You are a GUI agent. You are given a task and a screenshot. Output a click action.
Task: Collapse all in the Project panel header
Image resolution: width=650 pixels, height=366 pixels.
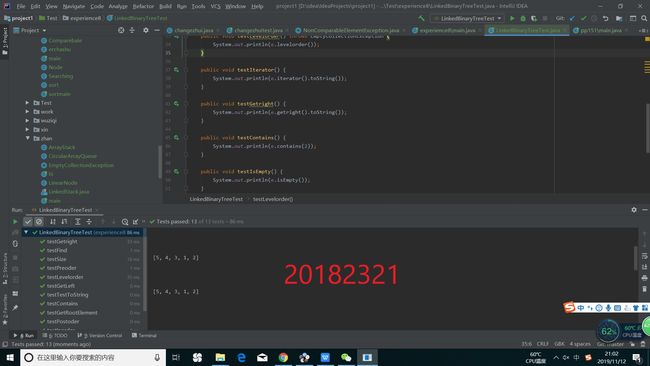coord(132,30)
